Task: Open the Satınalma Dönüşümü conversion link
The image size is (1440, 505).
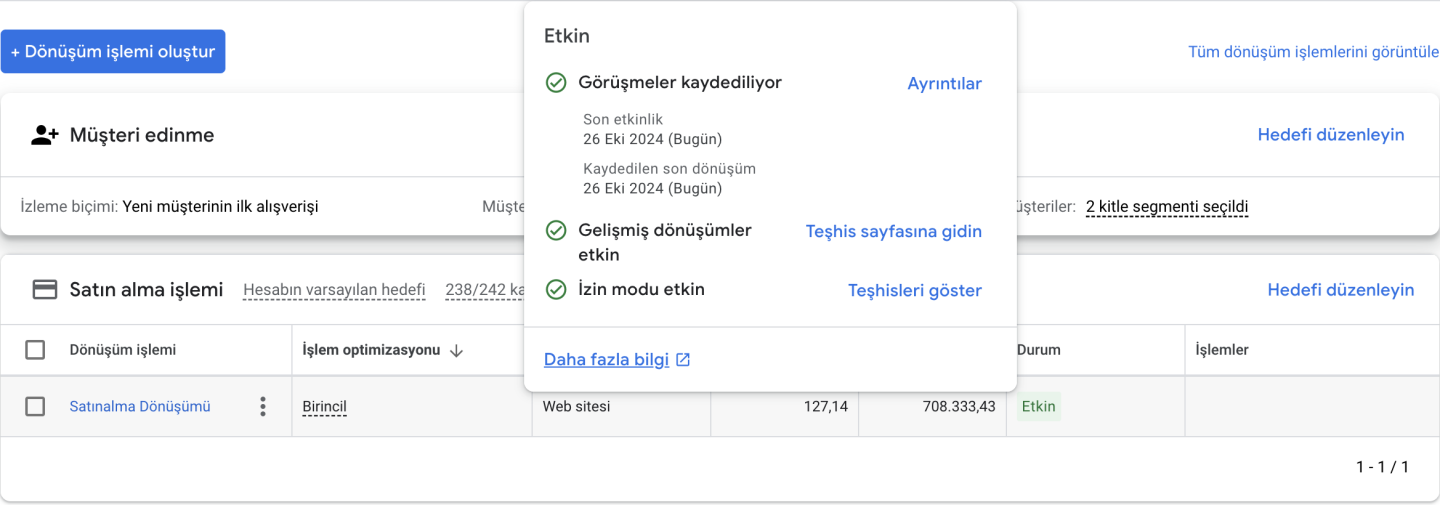Action: point(140,407)
